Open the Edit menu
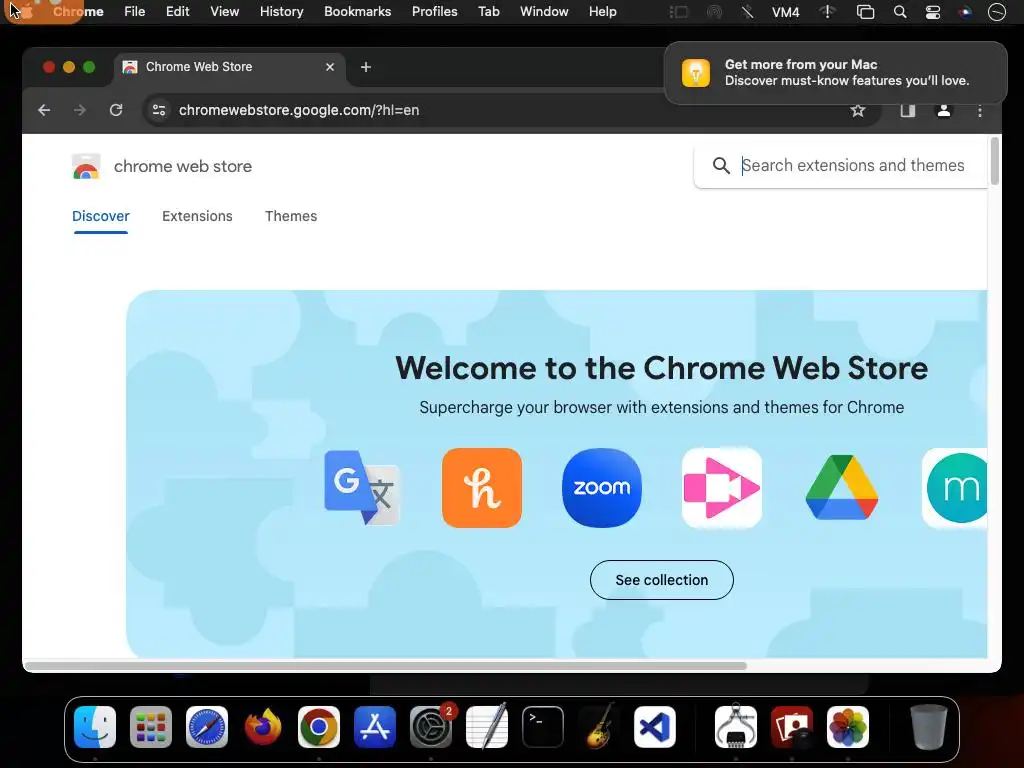This screenshot has height=768, width=1024. click(178, 12)
